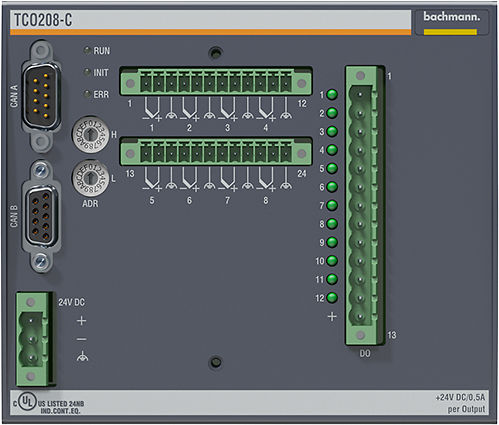Click the upper terminal block pins 1-12
This screenshot has width=499, height=425.
tap(216, 82)
